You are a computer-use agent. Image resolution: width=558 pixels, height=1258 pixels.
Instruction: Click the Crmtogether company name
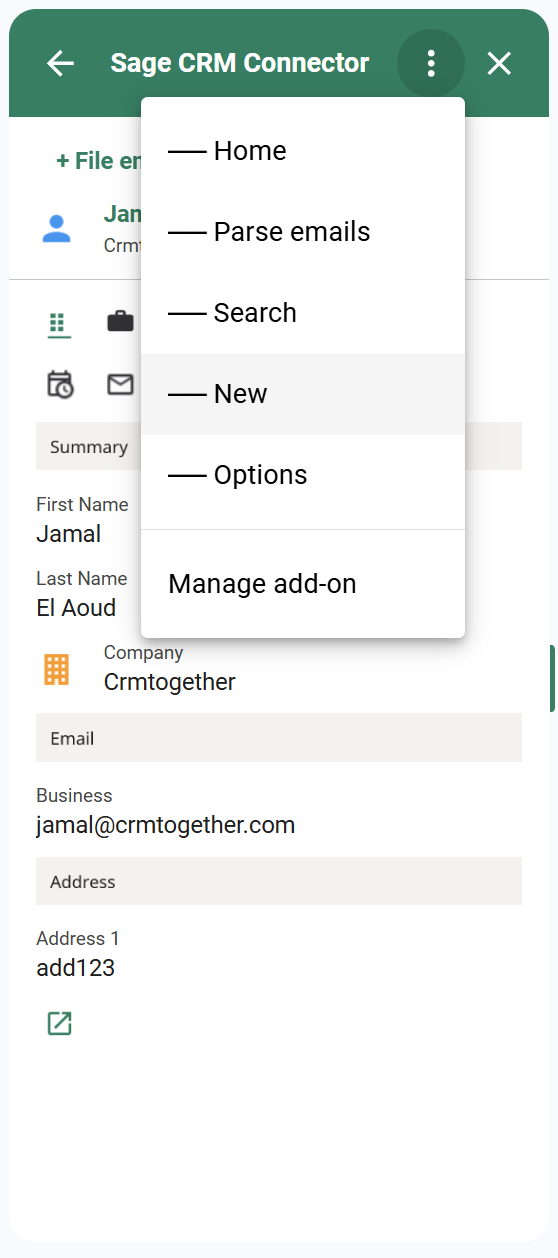coord(170,682)
